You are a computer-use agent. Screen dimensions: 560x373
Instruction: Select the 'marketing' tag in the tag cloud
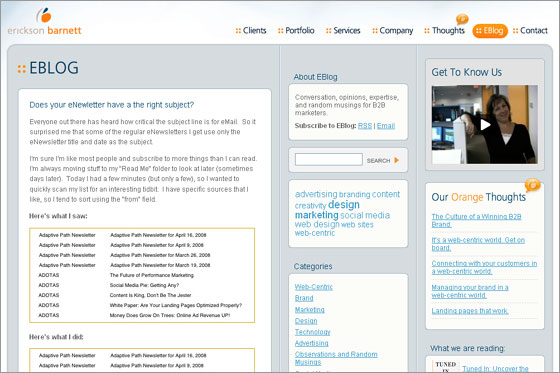(316, 215)
